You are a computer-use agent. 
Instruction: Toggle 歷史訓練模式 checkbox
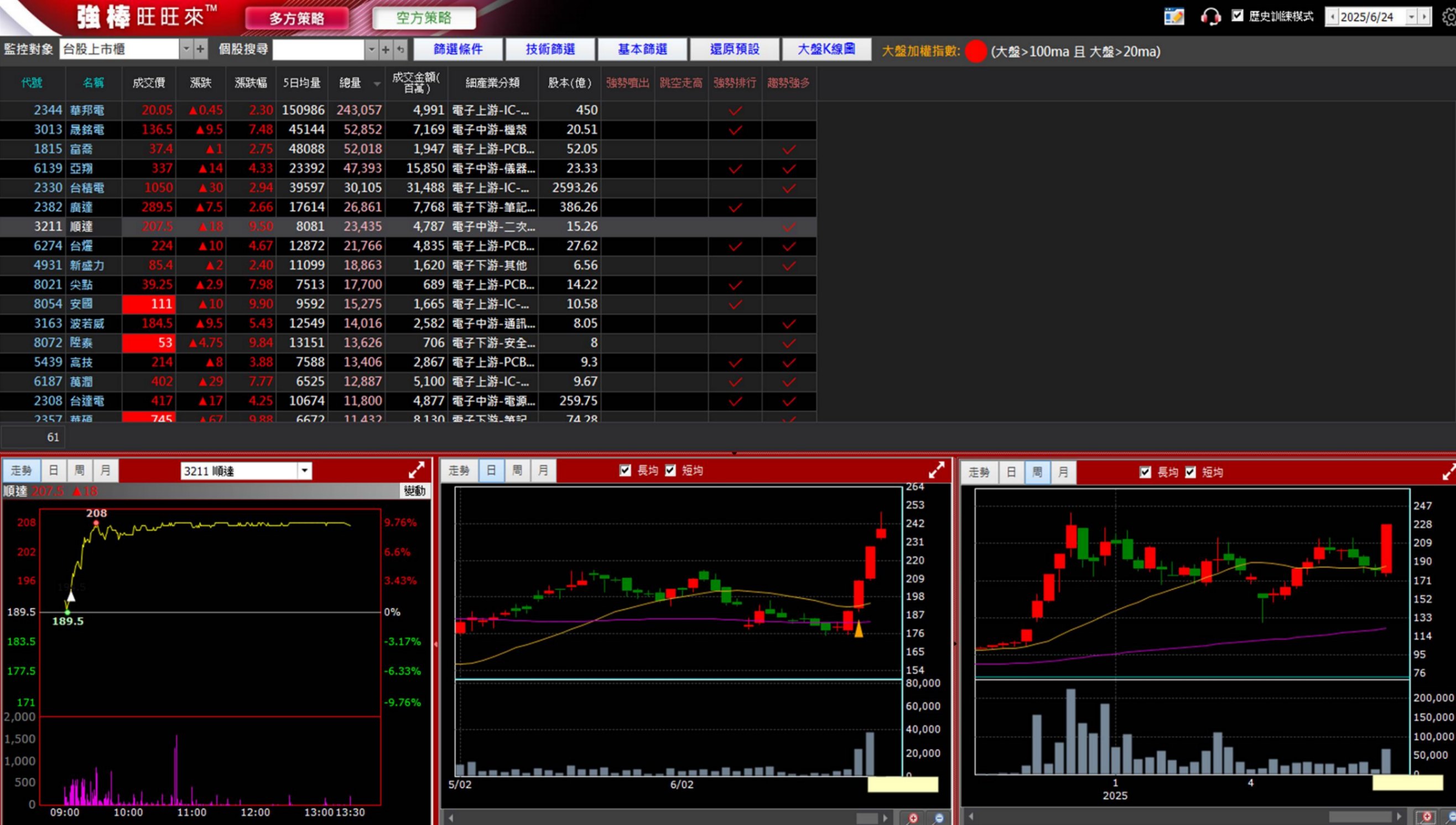[x=1237, y=16]
